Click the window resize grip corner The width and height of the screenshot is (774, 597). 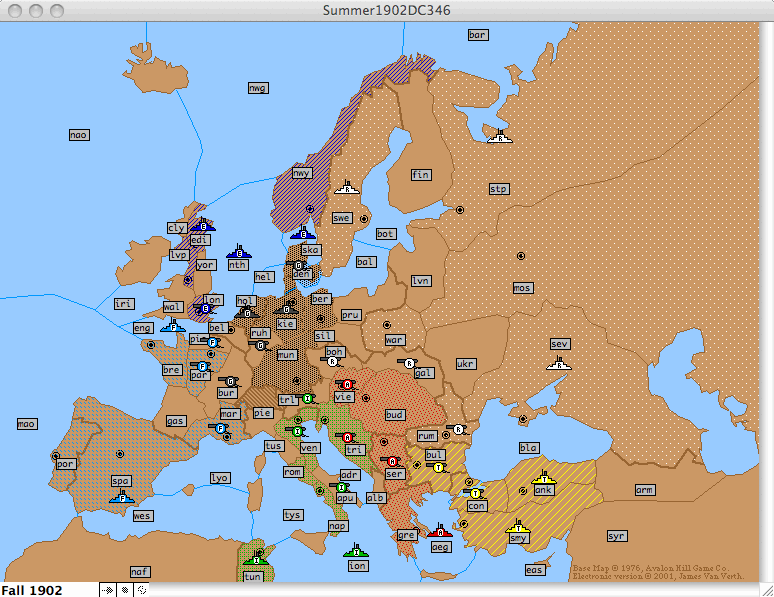(x=767, y=590)
